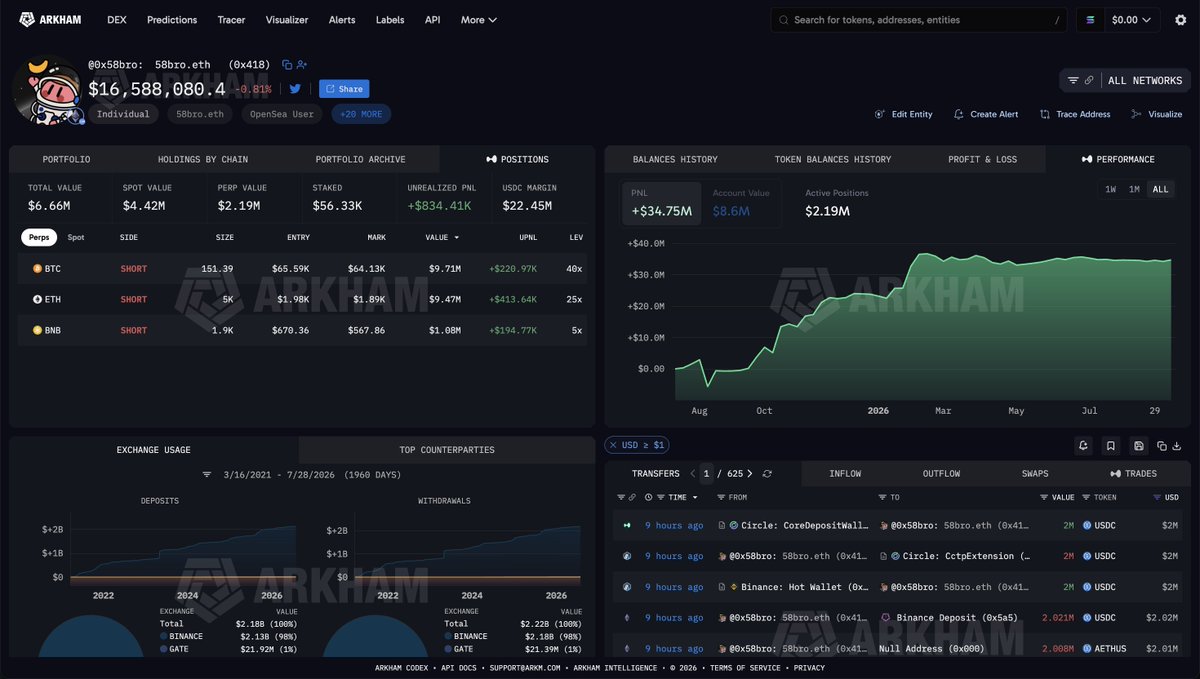1200x679 pixels.
Task: Click the wallet balance icon in top bar
Action: [1091, 20]
